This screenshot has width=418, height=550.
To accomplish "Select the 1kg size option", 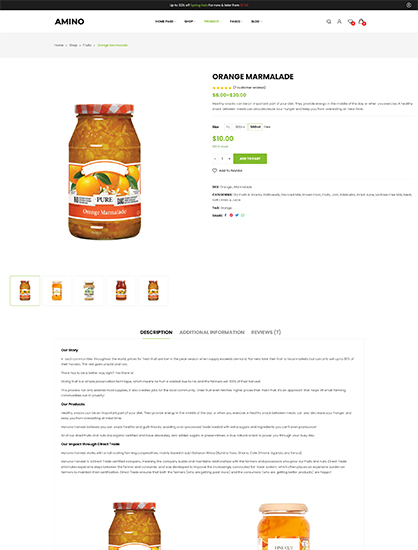I will point(228,127).
